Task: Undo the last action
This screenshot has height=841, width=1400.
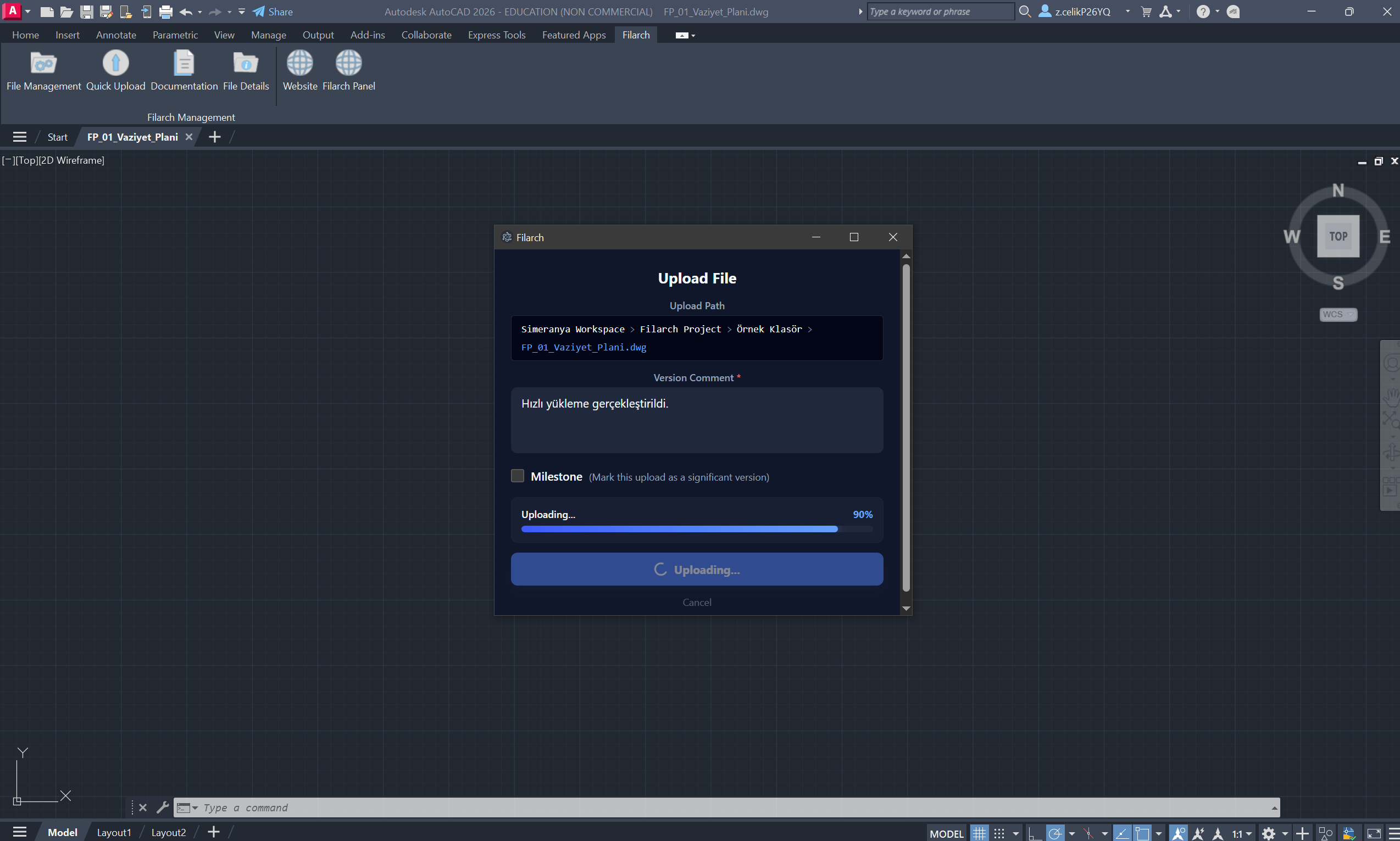Action: [x=185, y=12]
